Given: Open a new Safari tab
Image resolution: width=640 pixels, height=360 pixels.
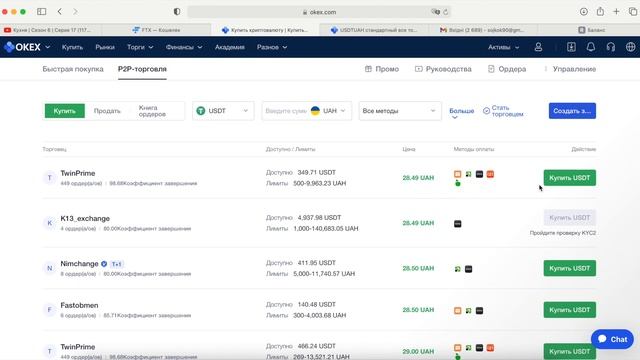Looking at the screenshot, I should pos(616,12).
